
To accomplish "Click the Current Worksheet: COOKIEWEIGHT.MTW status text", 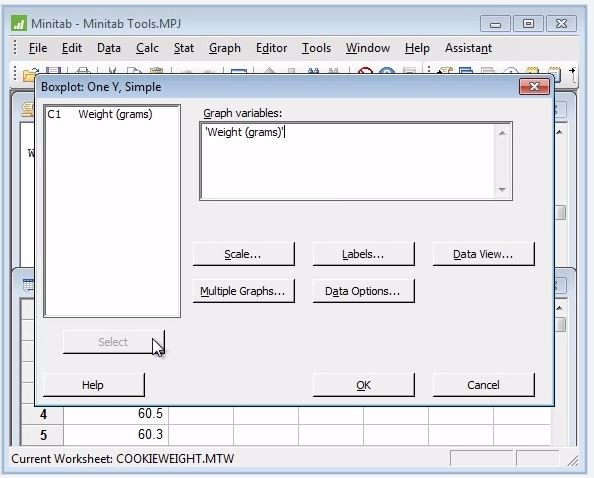I will click(x=123, y=459).
